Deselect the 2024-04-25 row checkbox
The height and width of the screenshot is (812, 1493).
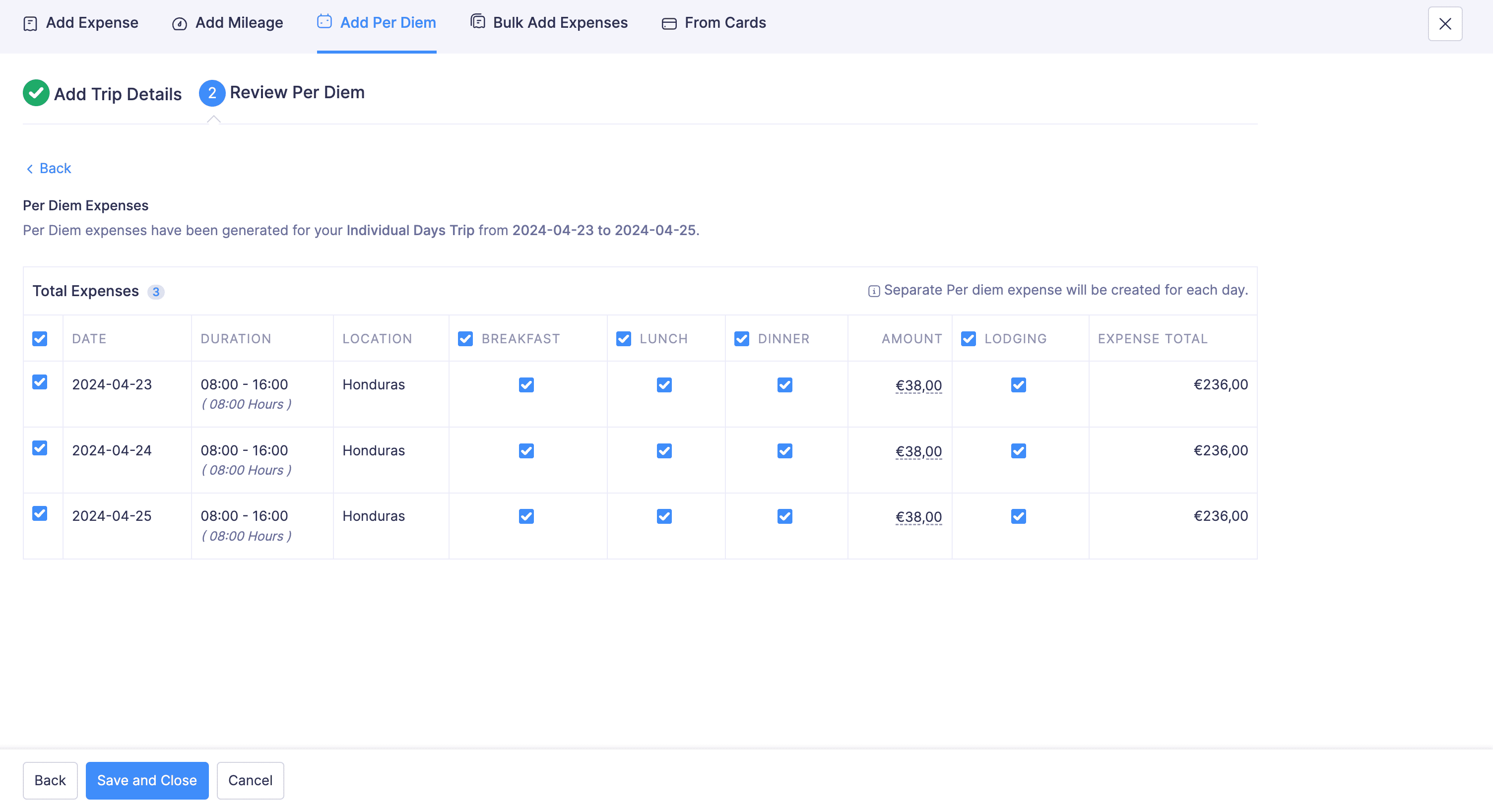pyautogui.click(x=39, y=513)
